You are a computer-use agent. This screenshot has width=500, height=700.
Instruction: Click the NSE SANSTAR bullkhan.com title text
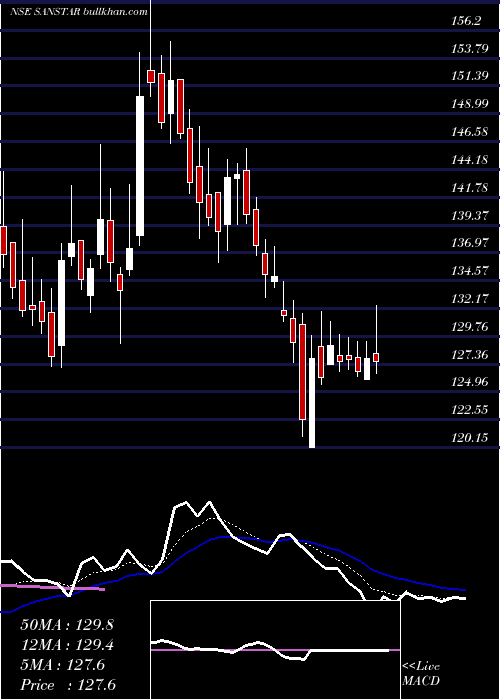coord(79,12)
